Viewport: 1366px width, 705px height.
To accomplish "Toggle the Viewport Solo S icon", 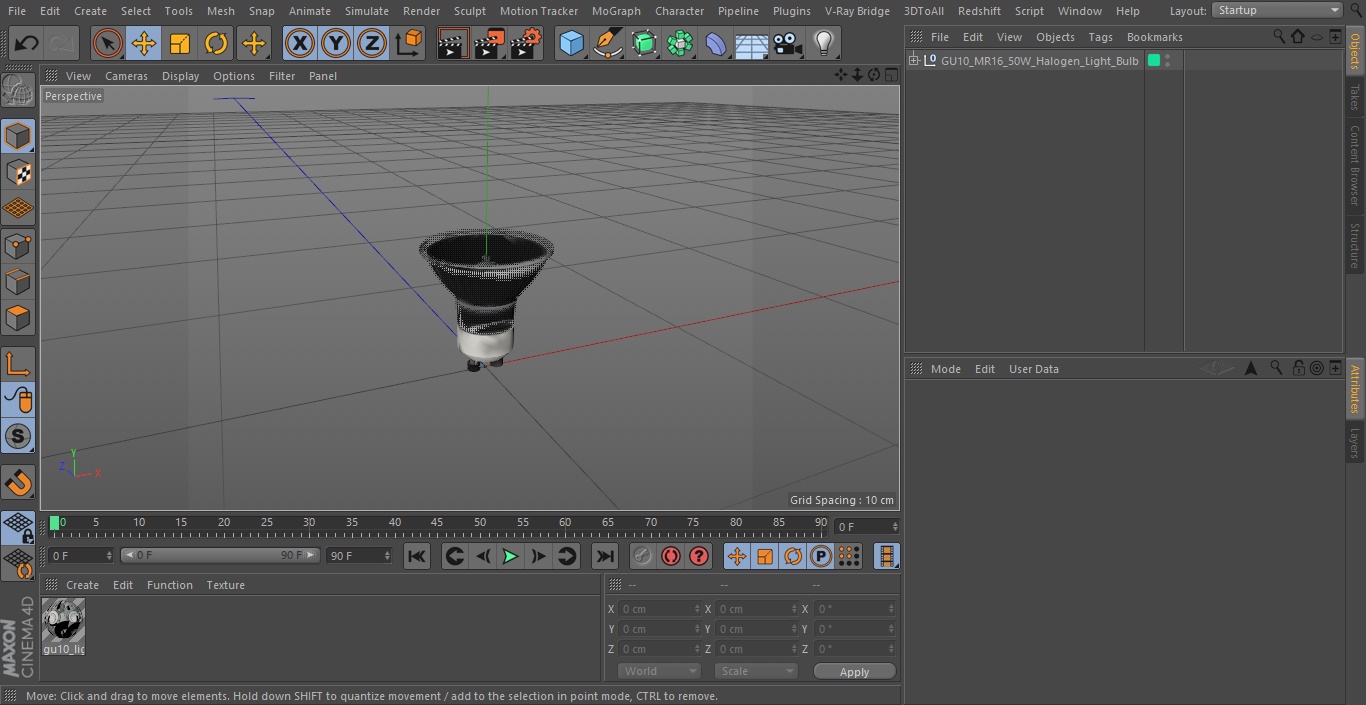I will pyautogui.click(x=18, y=436).
